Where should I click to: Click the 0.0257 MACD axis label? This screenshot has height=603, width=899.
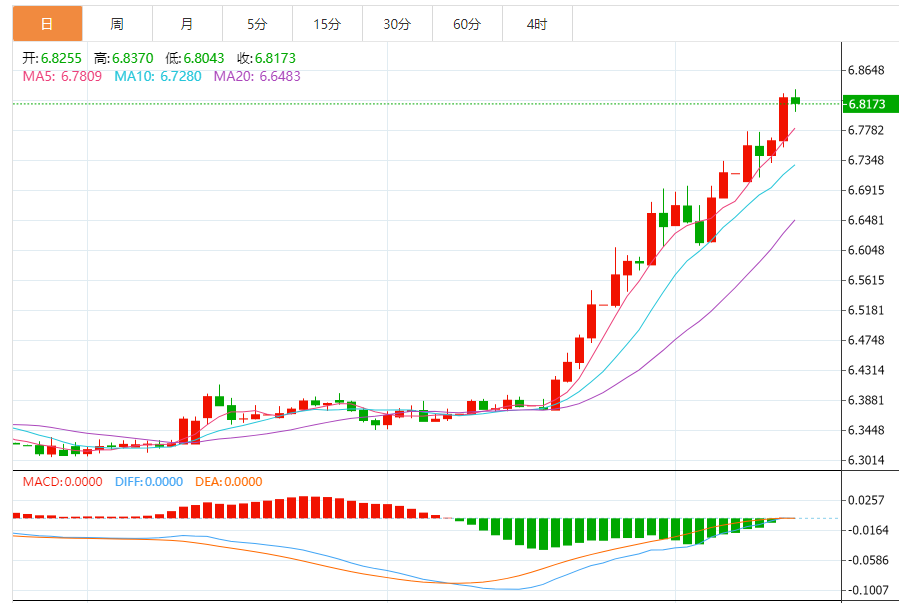(x=866, y=500)
